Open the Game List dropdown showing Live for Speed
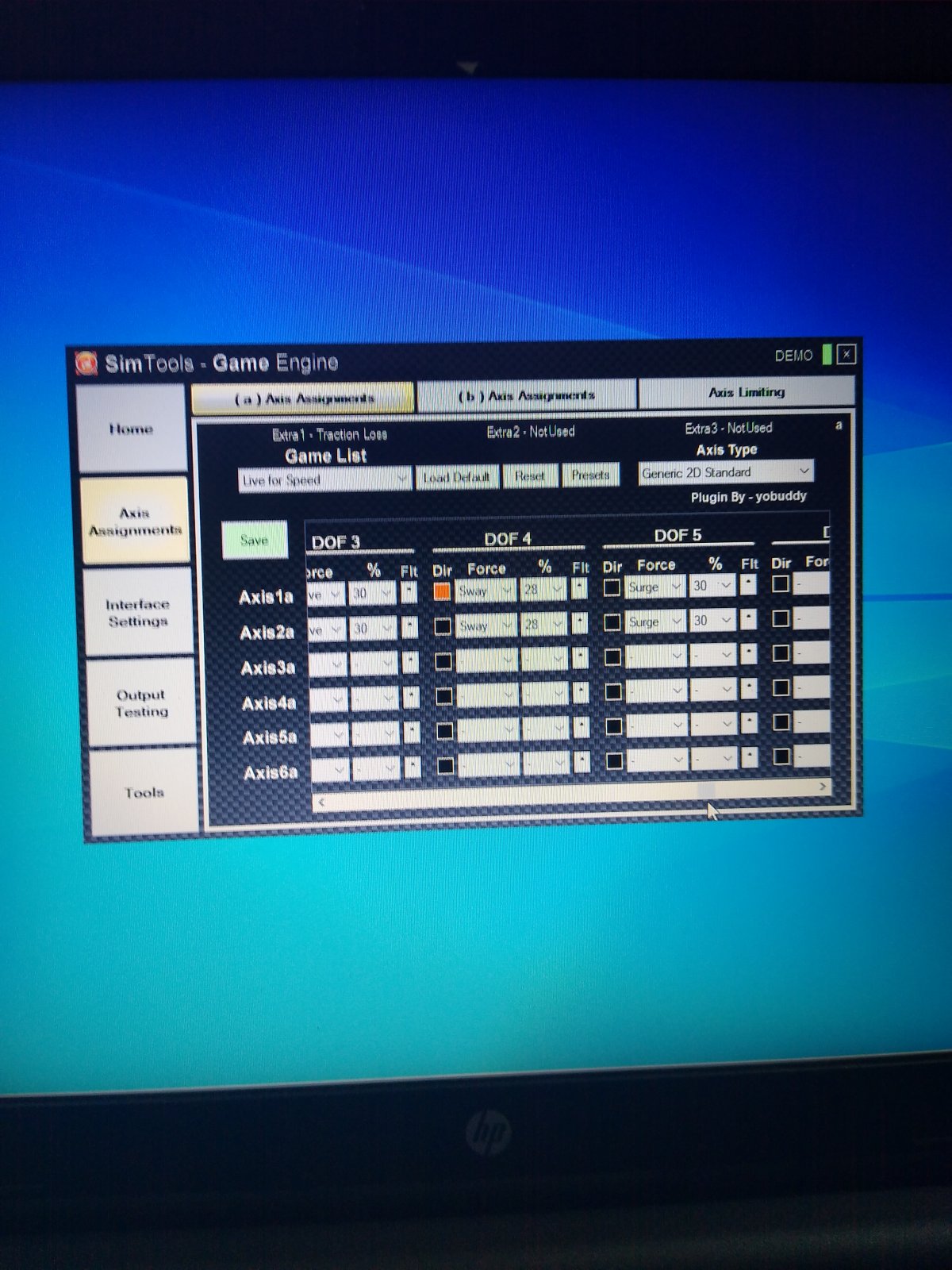This screenshot has height=1270, width=952. pos(324,479)
